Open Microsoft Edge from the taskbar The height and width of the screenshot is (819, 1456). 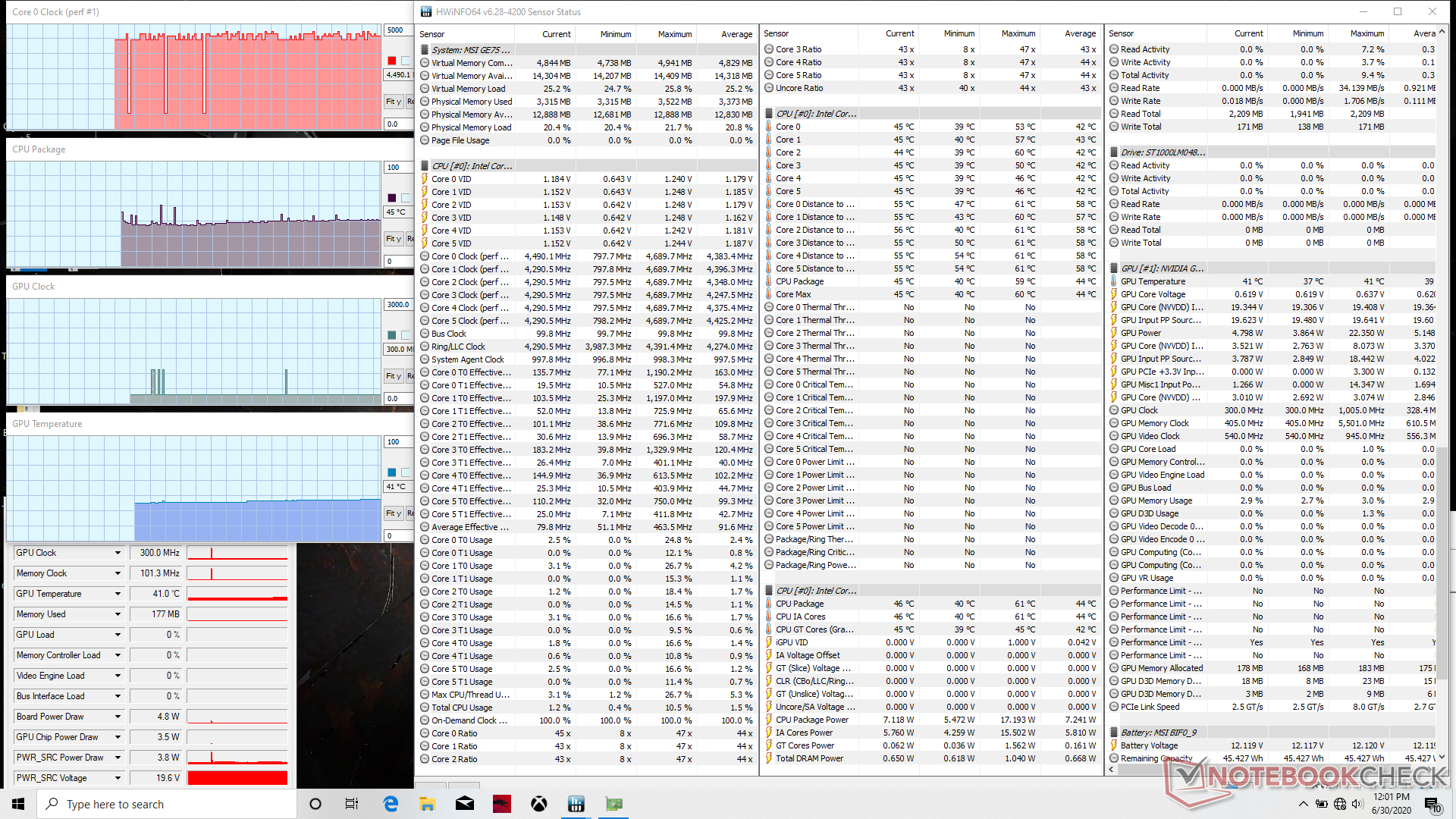pos(391,804)
